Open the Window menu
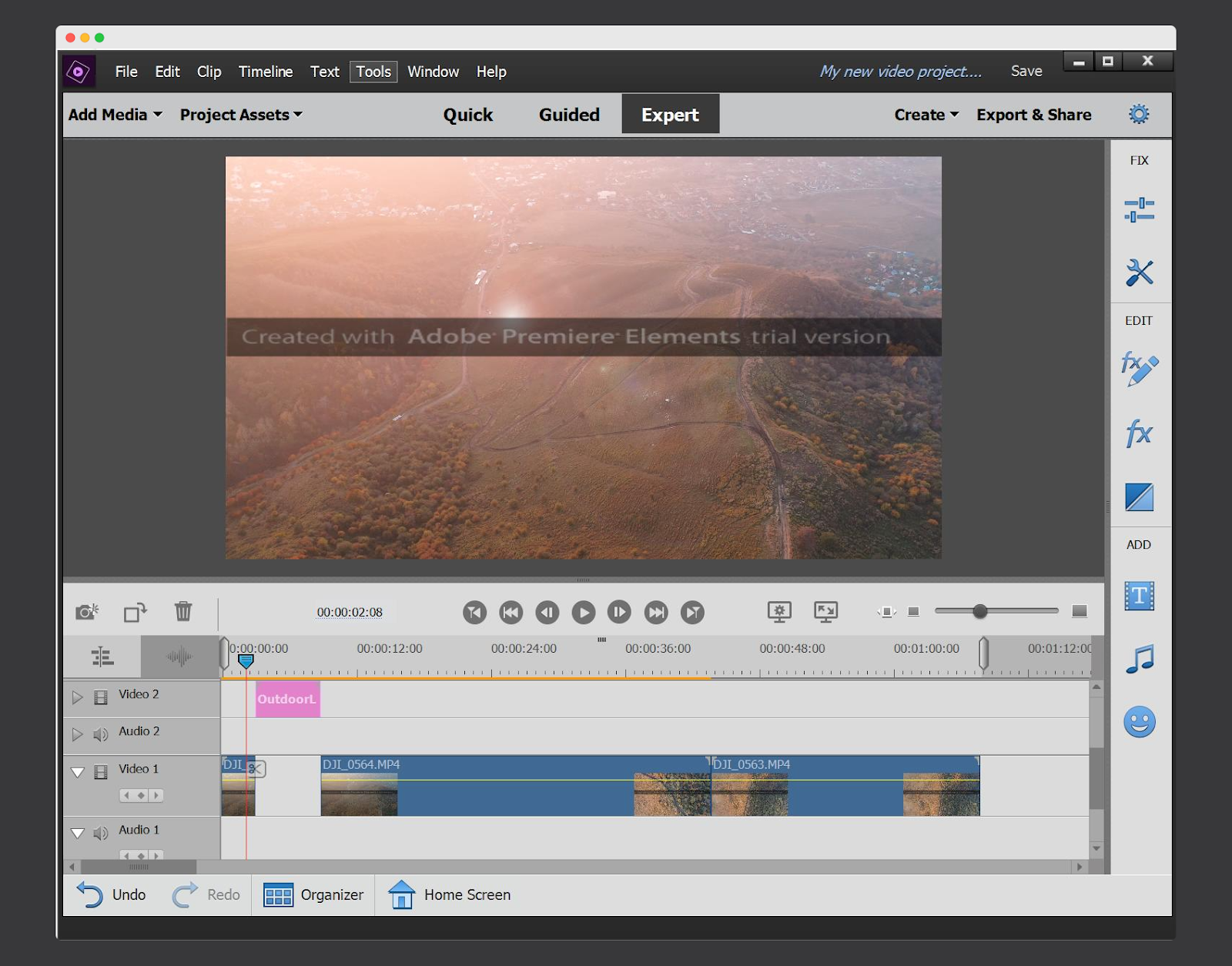The width and height of the screenshot is (1232, 966). 434,72
